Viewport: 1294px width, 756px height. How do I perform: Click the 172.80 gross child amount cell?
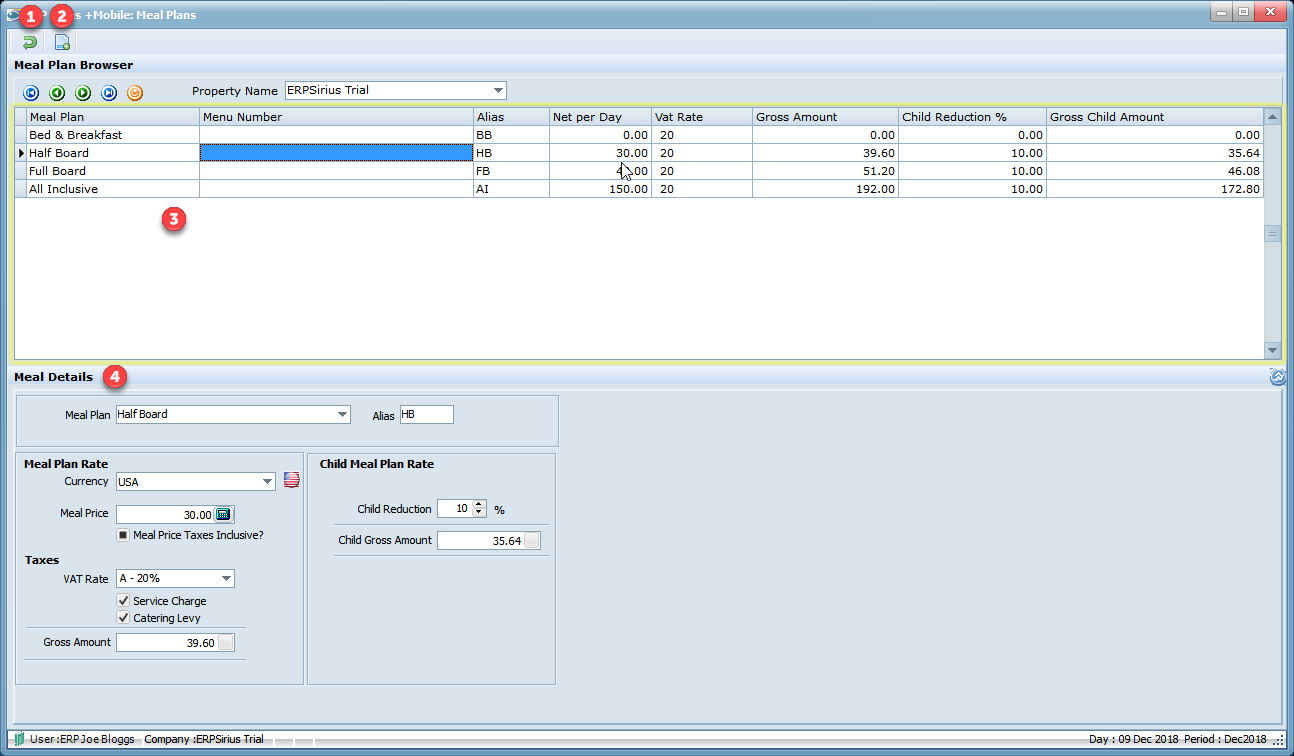[1155, 189]
